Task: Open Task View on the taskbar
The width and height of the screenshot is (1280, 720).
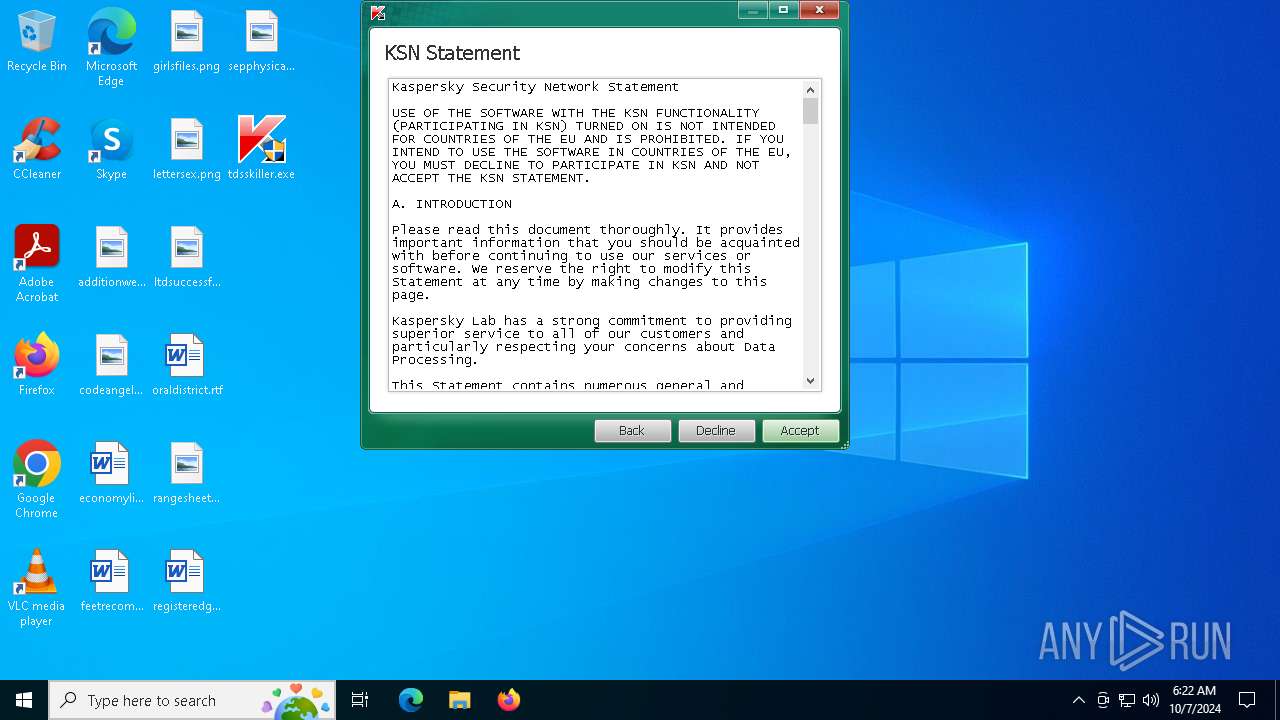Action: point(360,700)
